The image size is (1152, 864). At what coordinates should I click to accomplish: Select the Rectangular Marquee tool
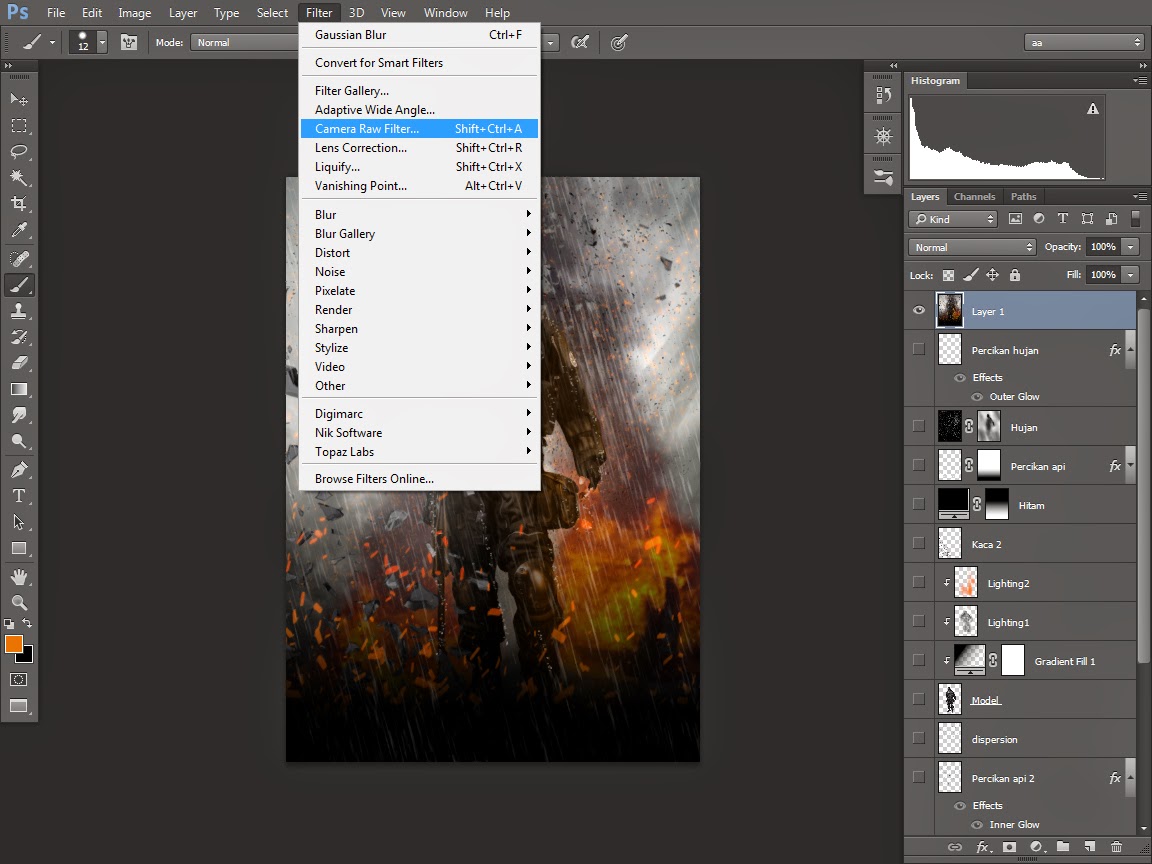19,126
